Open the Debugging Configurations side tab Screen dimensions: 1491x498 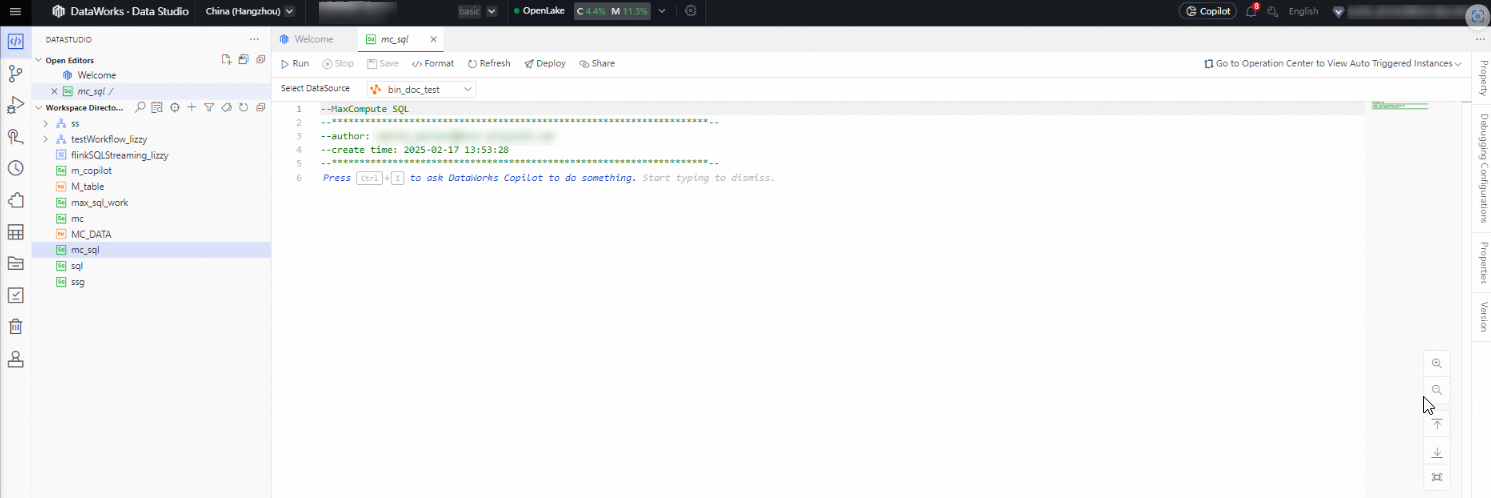point(1482,167)
